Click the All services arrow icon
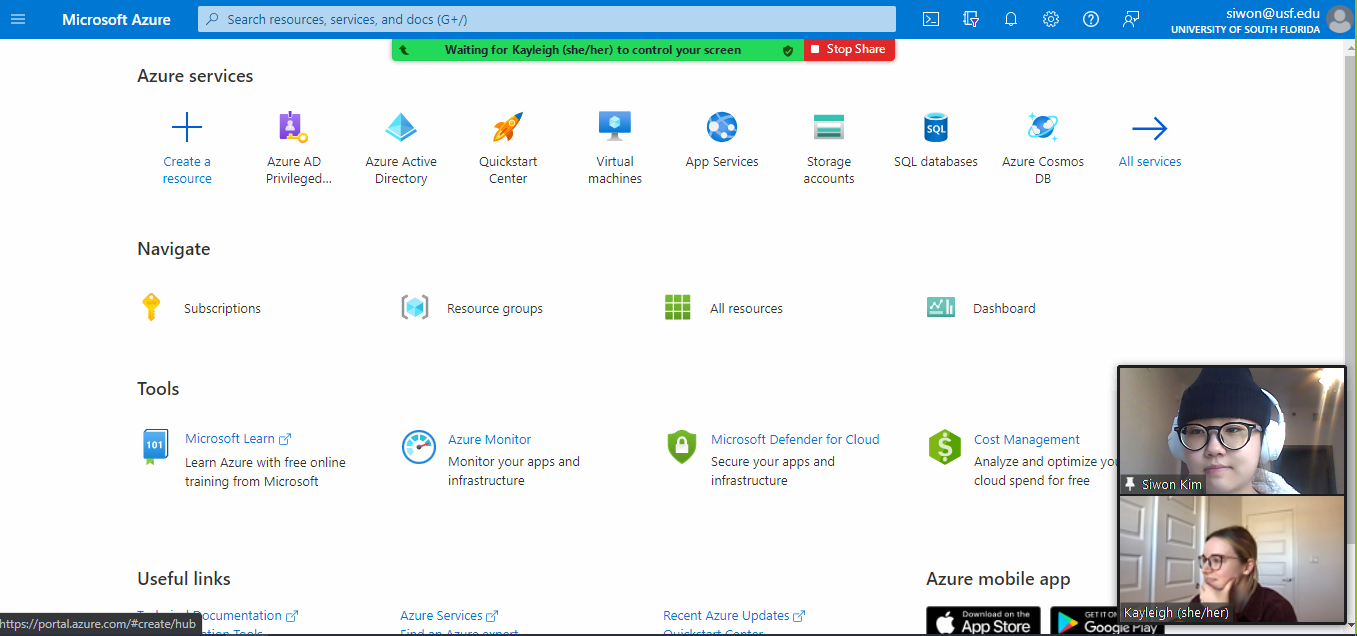 pyautogui.click(x=1150, y=128)
